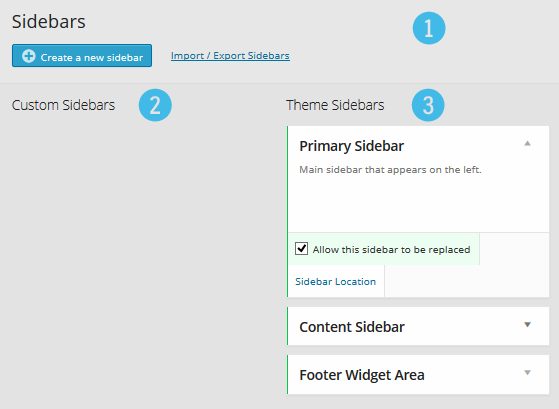Open Import / Export Sidebars link
The height and width of the screenshot is (409, 559).
[x=230, y=56]
